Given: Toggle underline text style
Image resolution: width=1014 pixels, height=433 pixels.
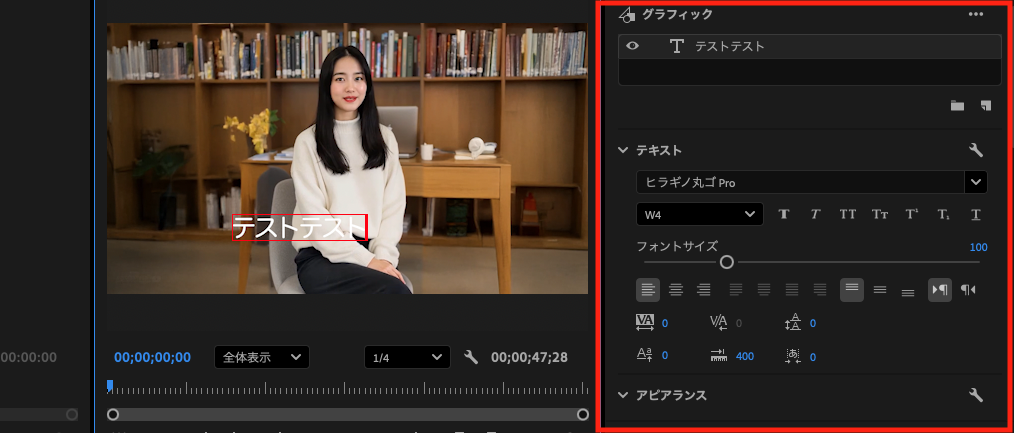Looking at the screenshot, I should point(975,214).
